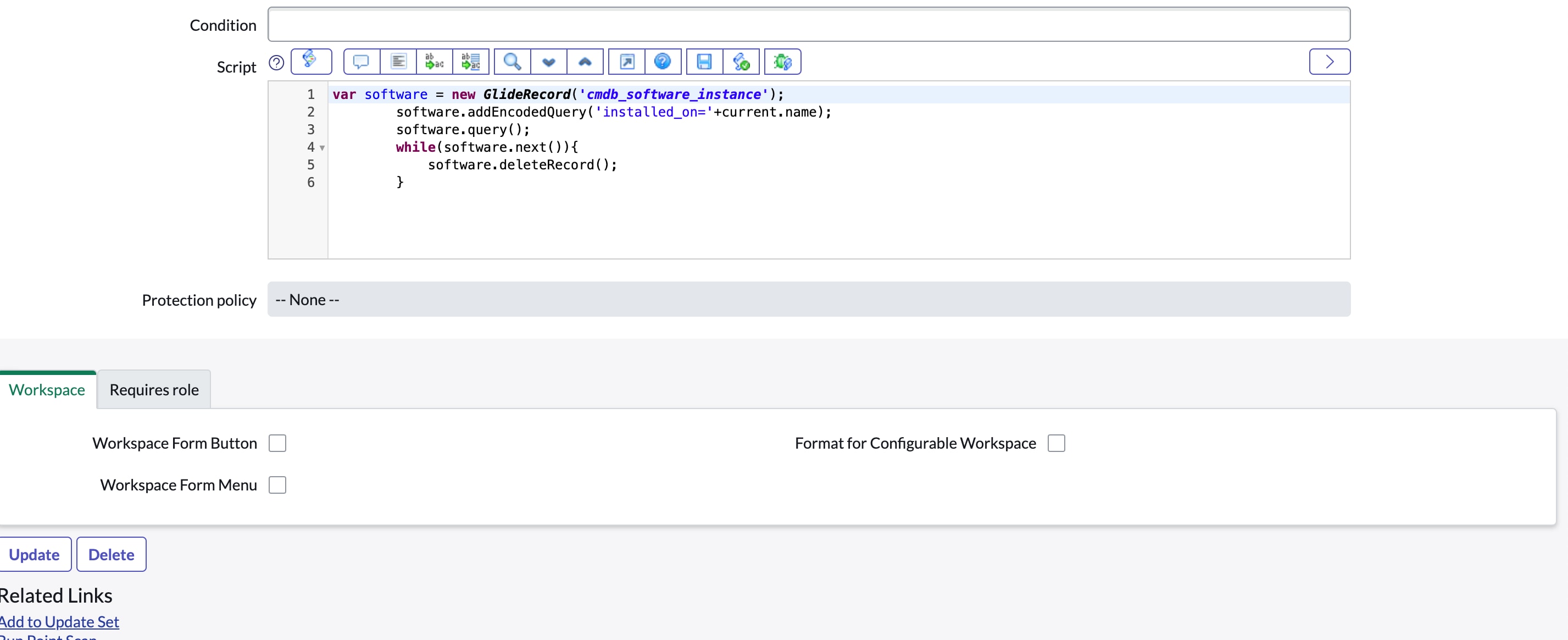Open the replace text tool
Screen dimensions: 1568x640
pos(434,62)
